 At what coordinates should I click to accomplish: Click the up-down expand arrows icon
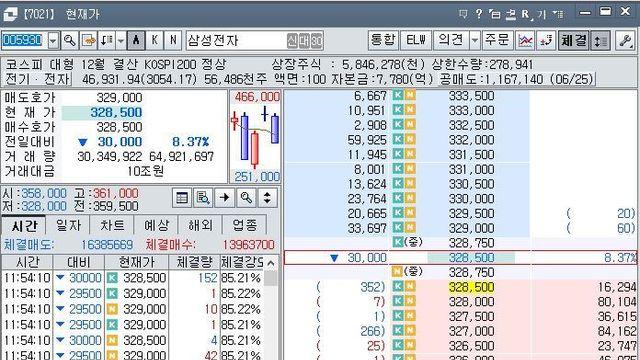coord(267,198)
